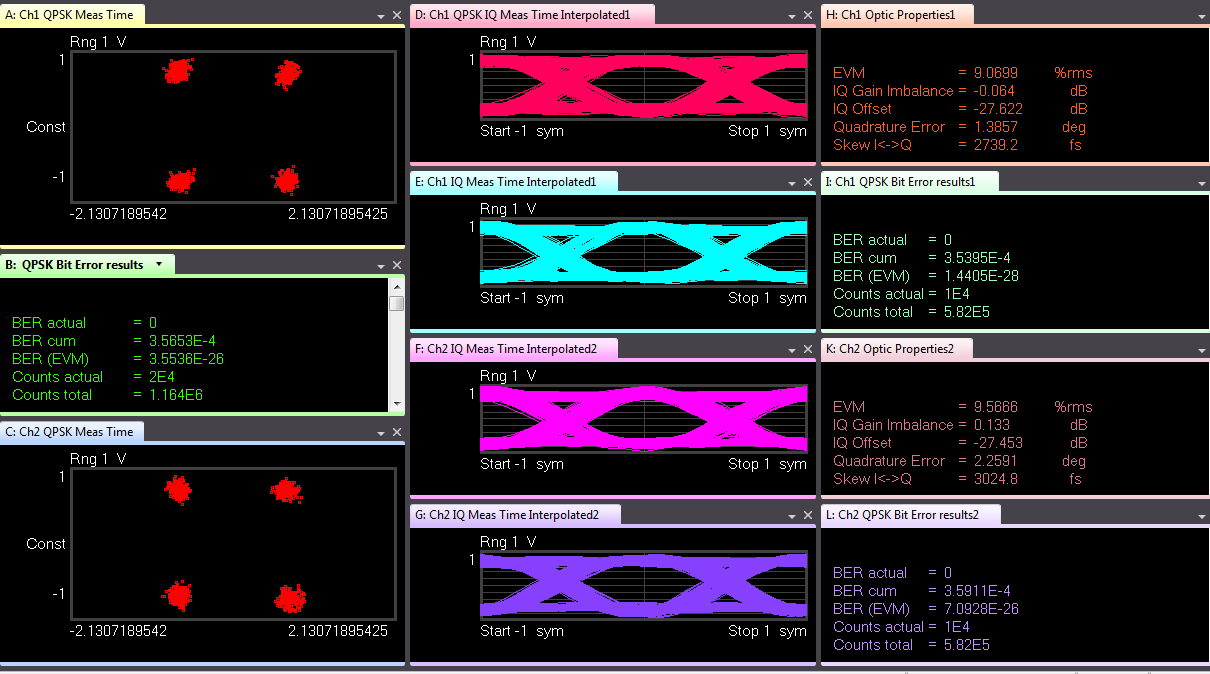Viewport: 1210px width, 674px height.
Task: Close panel E Ch1 IQ Meas Time
Action: (x=808, y=182)
